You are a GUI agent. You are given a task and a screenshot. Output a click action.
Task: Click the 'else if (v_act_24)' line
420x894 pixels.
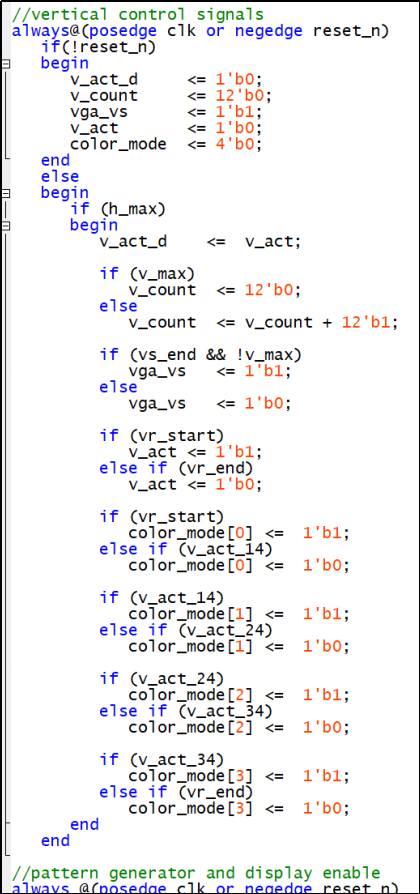(x=185, y=631)
